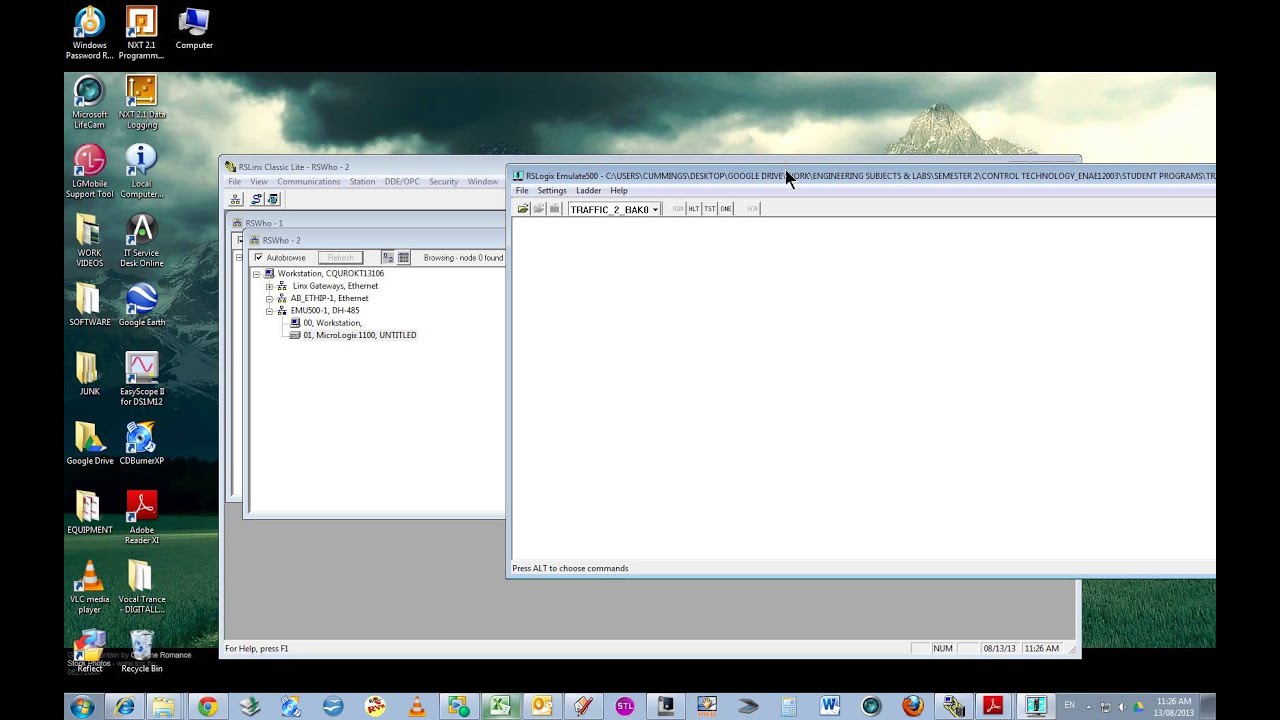Open EasyScope II for DS1M12 icon
Viewport: 1280px width, 720px height.
coord(141,379)
